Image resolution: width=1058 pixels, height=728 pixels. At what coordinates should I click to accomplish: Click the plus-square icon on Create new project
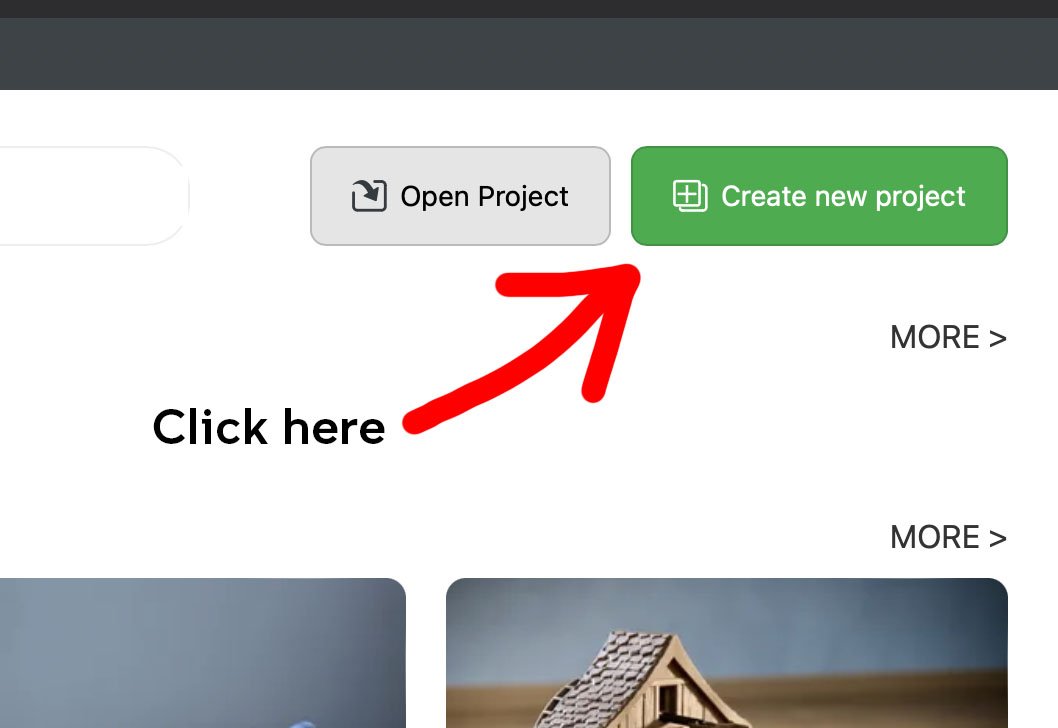690,196
